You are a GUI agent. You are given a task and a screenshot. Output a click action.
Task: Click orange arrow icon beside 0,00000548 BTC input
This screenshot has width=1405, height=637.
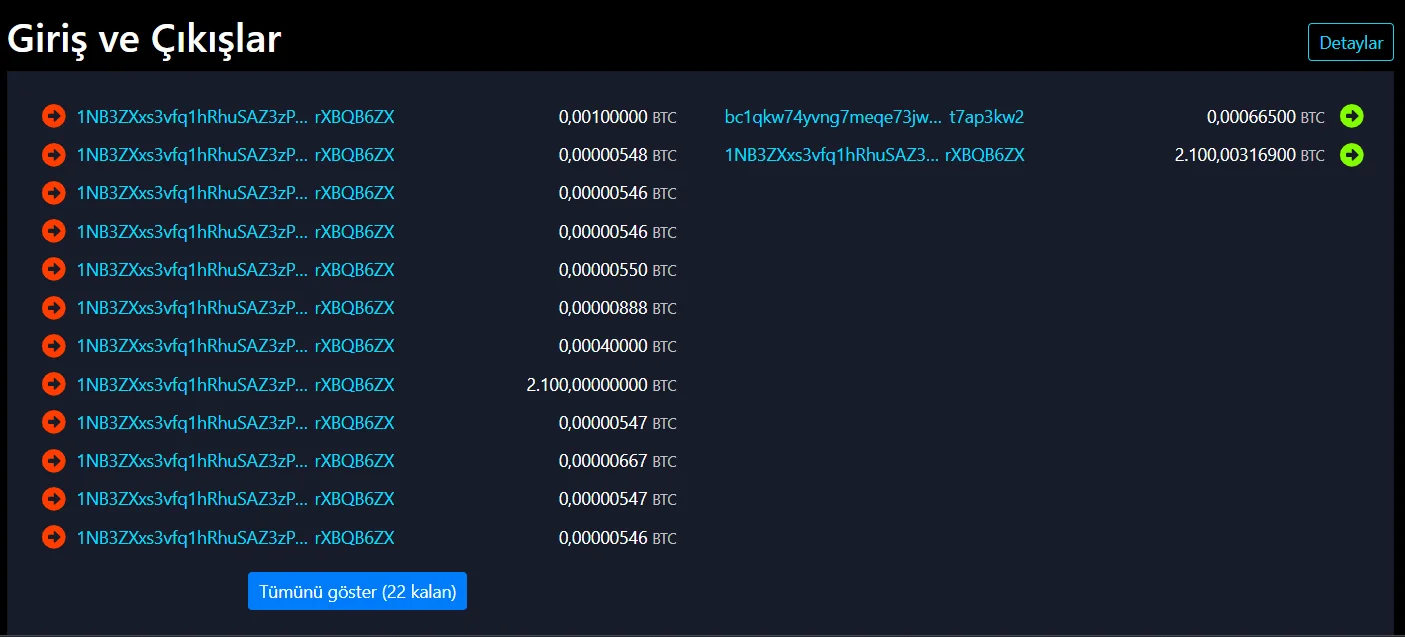(x=53, y=155)
